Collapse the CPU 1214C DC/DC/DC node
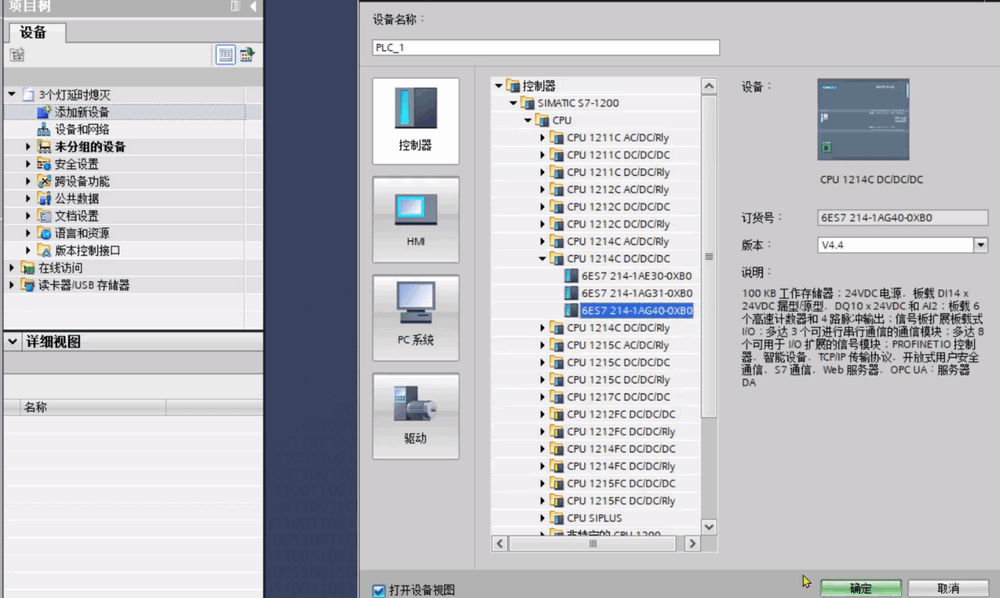1000x598 pixels. click(x=544, y=258)
